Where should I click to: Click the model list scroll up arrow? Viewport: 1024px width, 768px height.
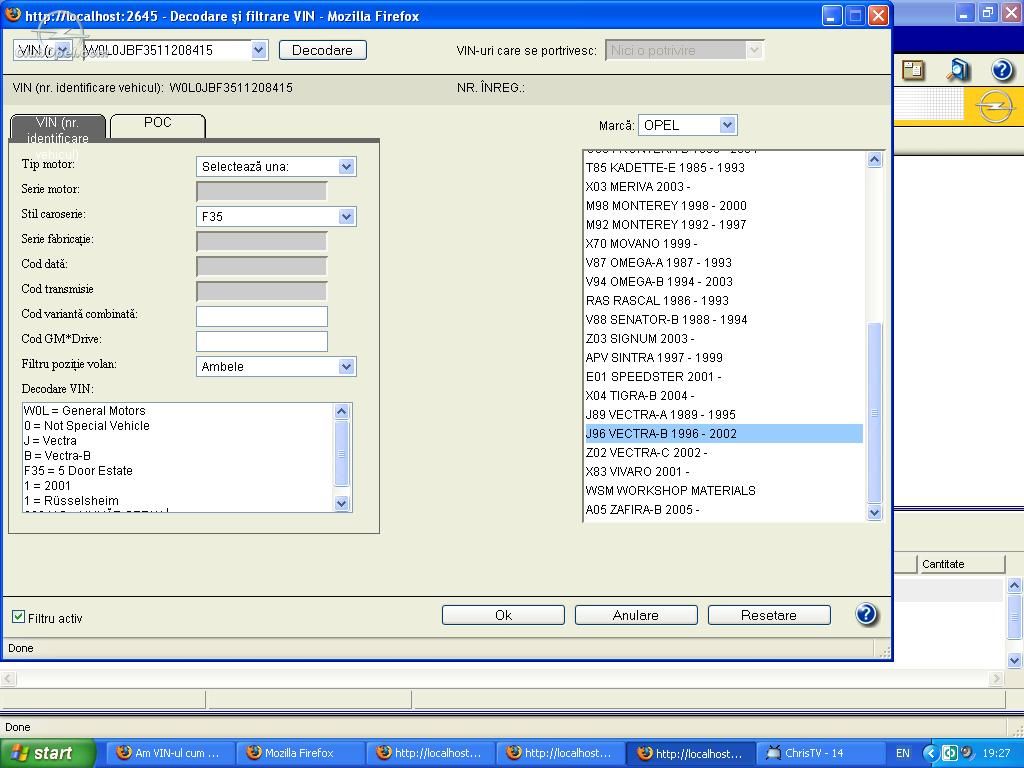click(874, 160)
